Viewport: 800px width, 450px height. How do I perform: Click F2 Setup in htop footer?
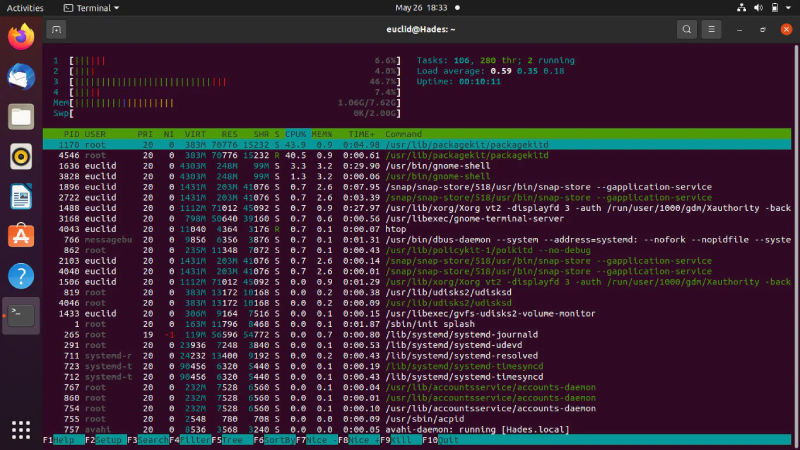(x=106, y=440)
